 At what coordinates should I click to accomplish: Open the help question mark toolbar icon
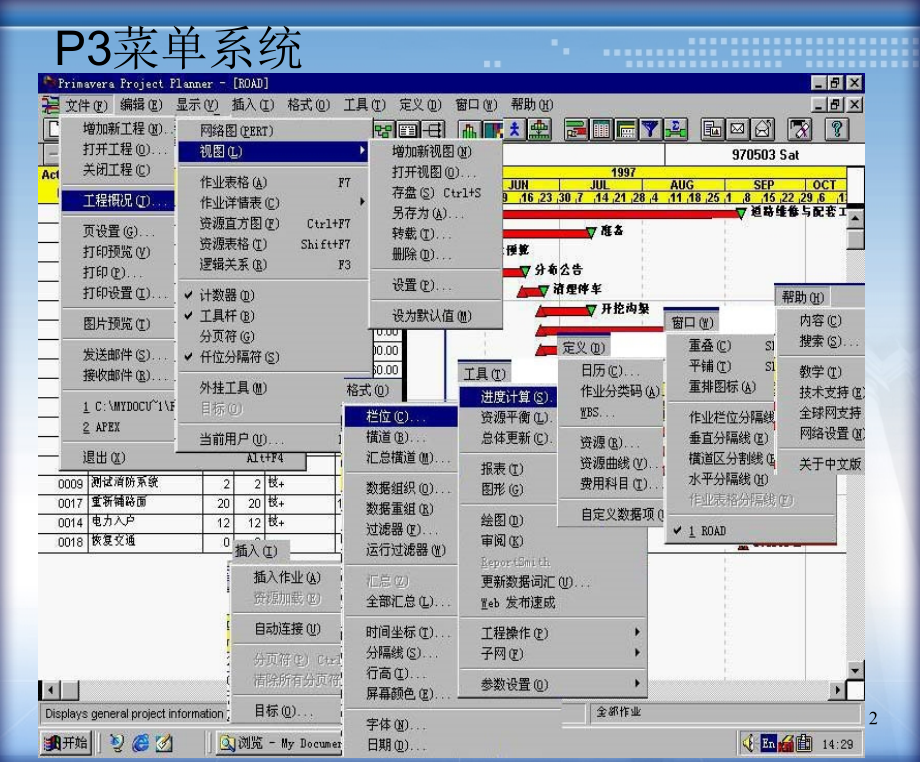click(834, 128)
